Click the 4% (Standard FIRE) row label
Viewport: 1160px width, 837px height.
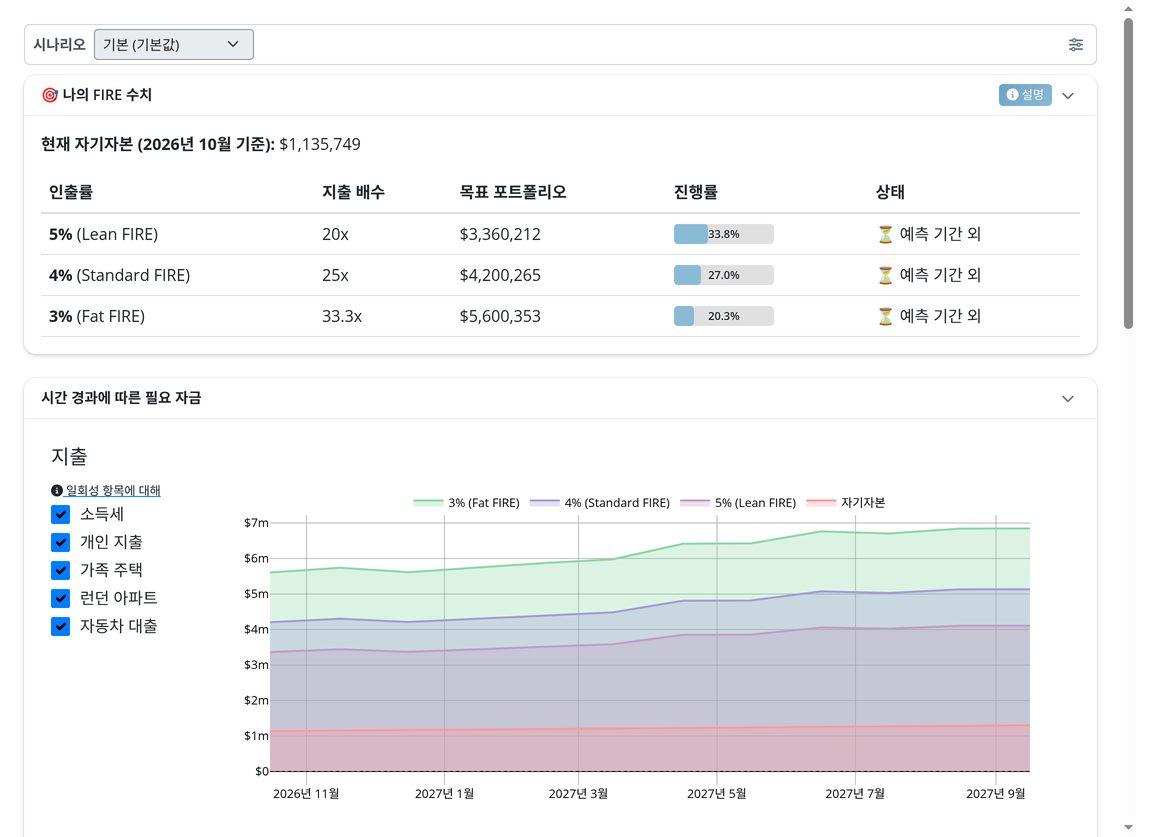point(119,275)
